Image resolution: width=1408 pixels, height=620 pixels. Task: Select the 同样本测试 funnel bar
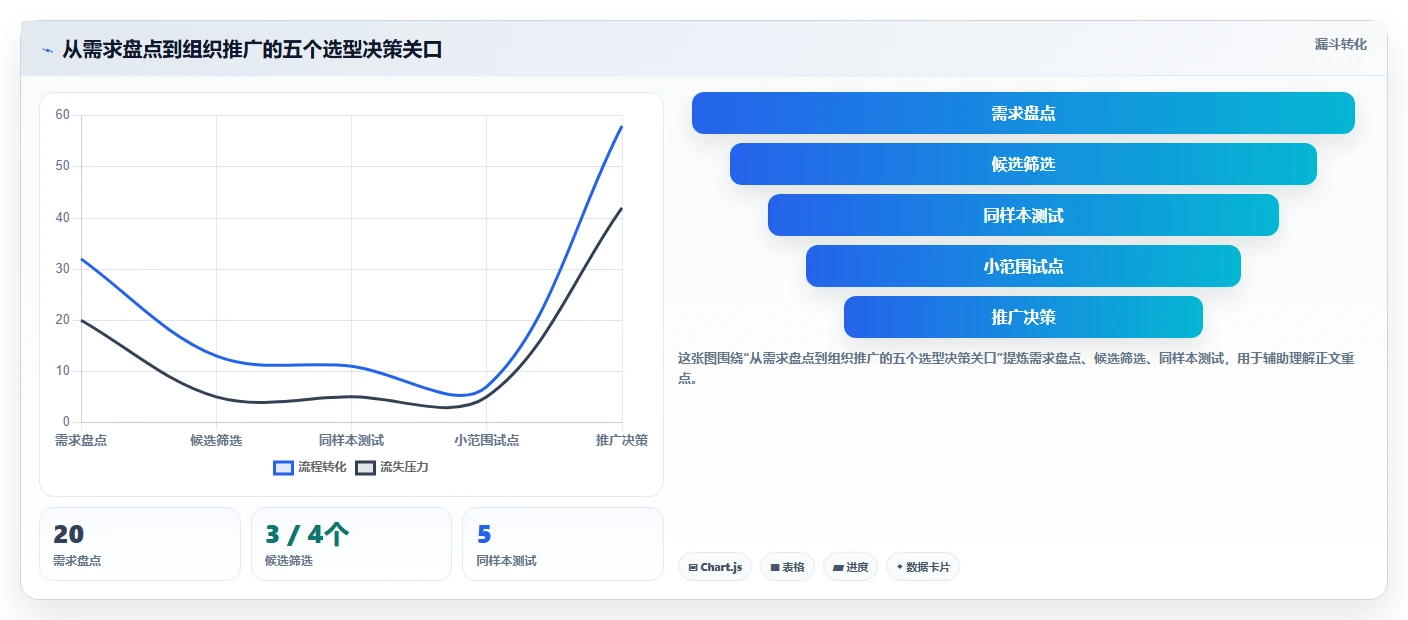(x=1023, y=215)
